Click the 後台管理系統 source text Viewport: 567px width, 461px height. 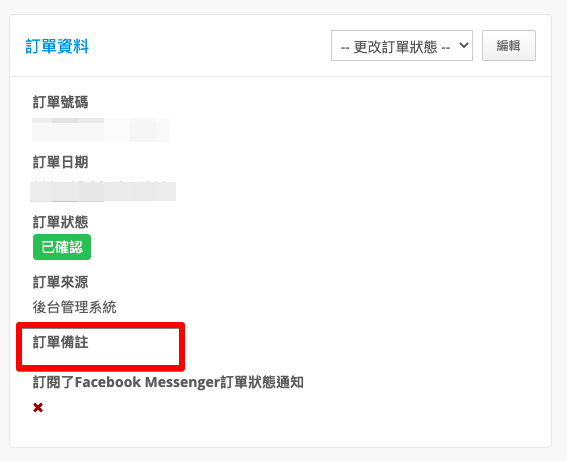coord(74,307)
